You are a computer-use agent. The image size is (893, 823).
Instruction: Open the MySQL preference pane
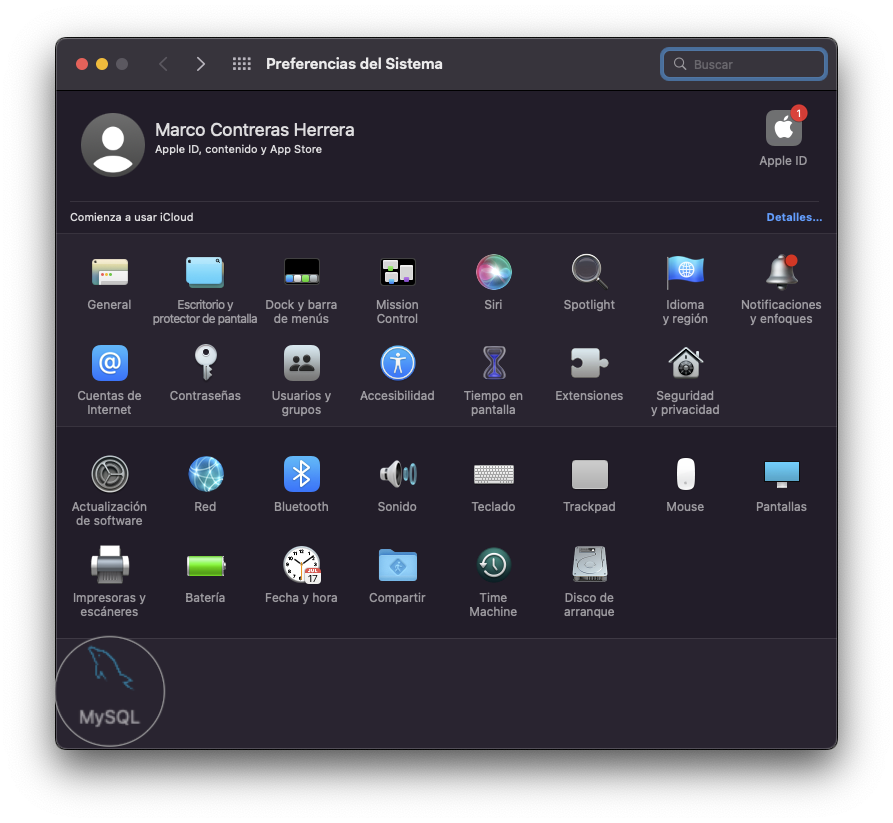click(110, 686)
